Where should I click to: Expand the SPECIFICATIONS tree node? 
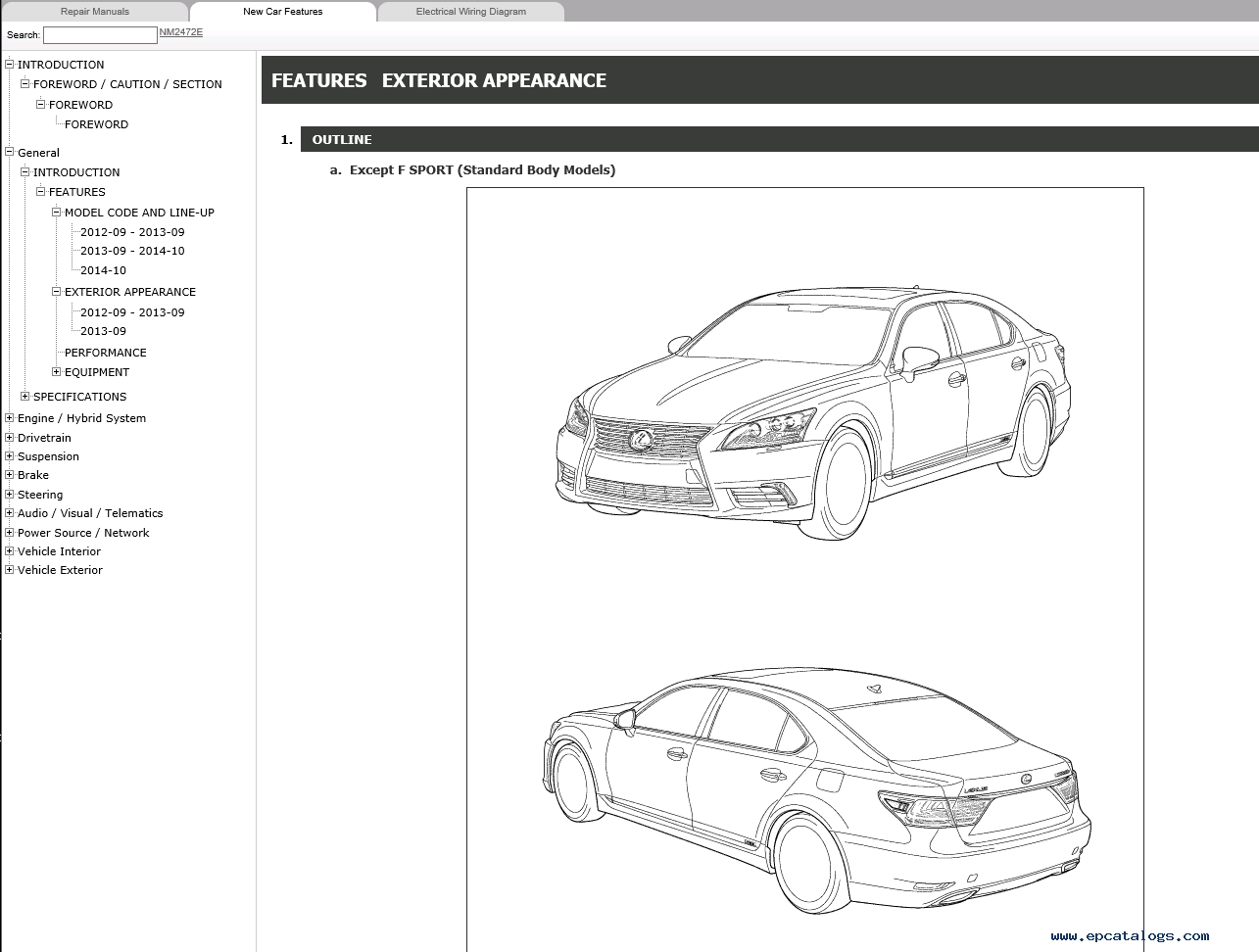coord(25,396)
